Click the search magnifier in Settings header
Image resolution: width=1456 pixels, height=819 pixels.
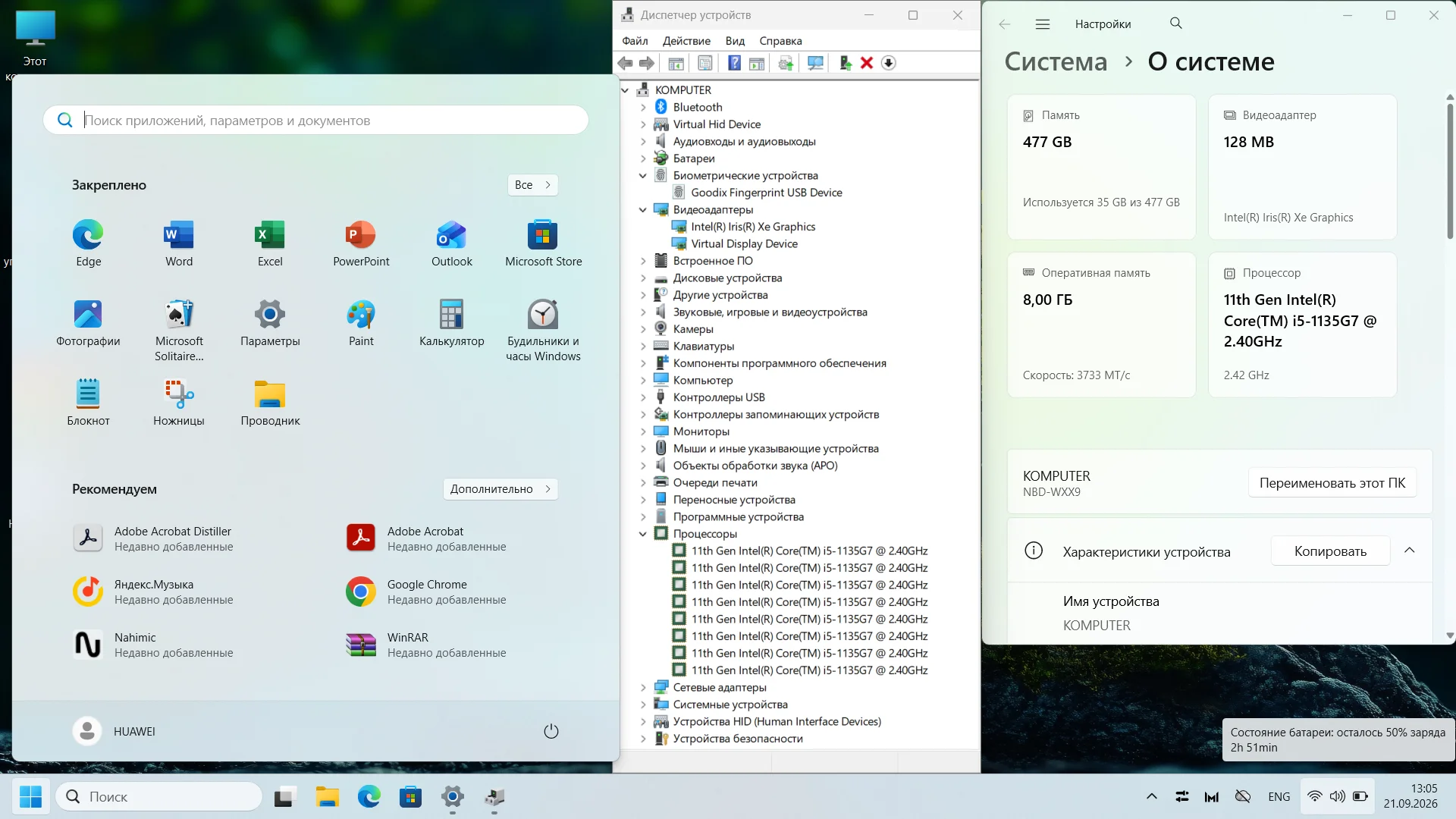click(x=1176, y=24)
